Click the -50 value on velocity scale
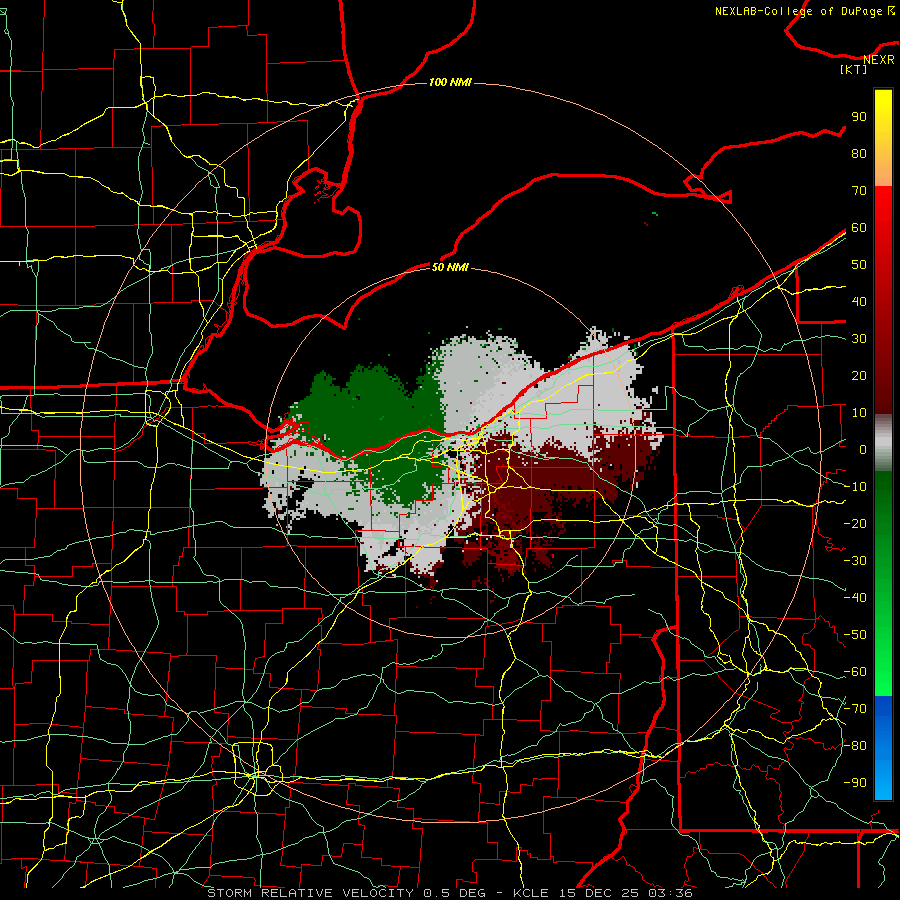The image size is (900, 900). click(855, 635)
